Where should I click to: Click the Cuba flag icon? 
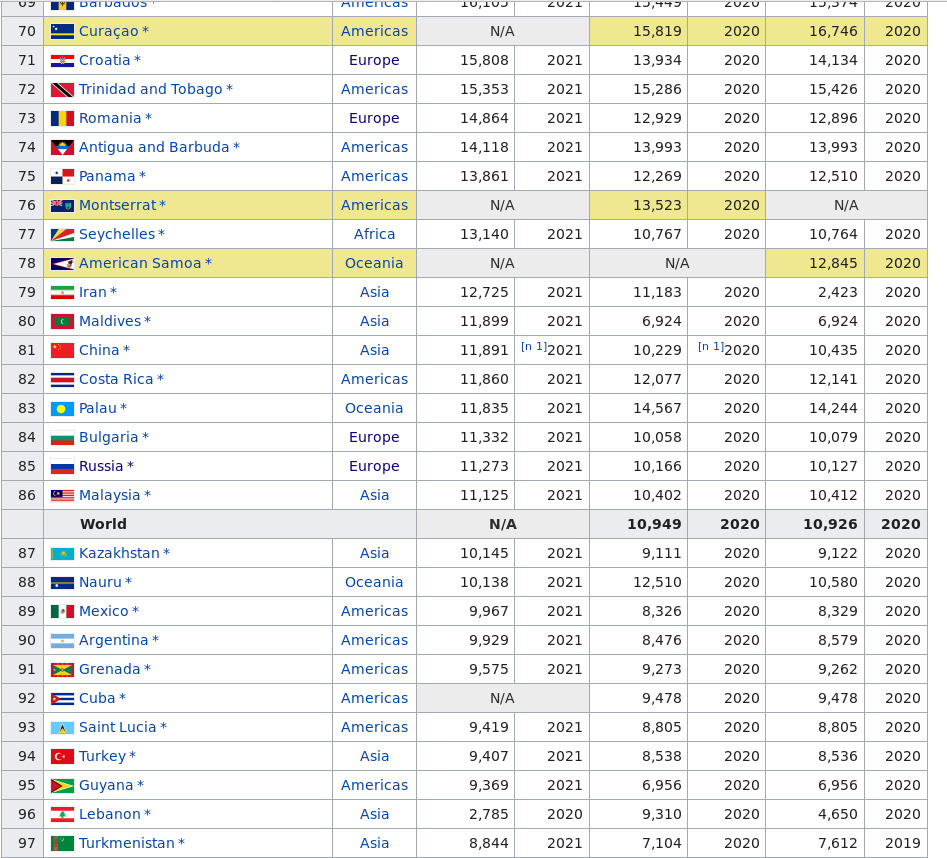pyautogui.click(x=62, y=698)
